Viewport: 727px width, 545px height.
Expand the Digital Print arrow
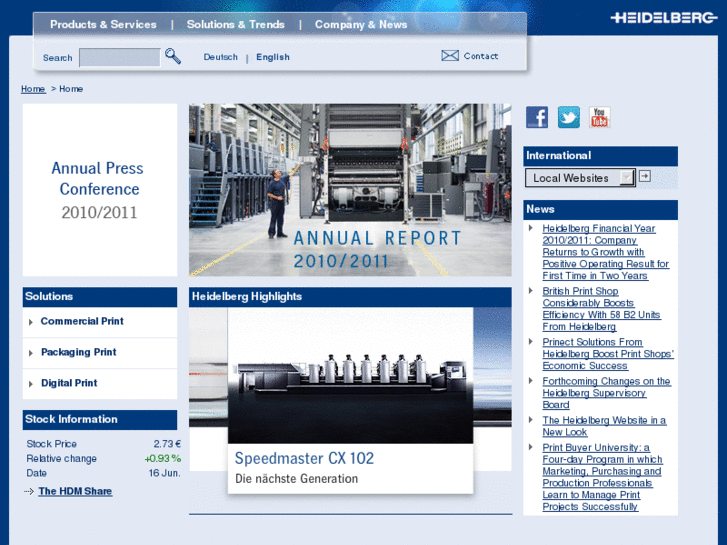[31, 384]
